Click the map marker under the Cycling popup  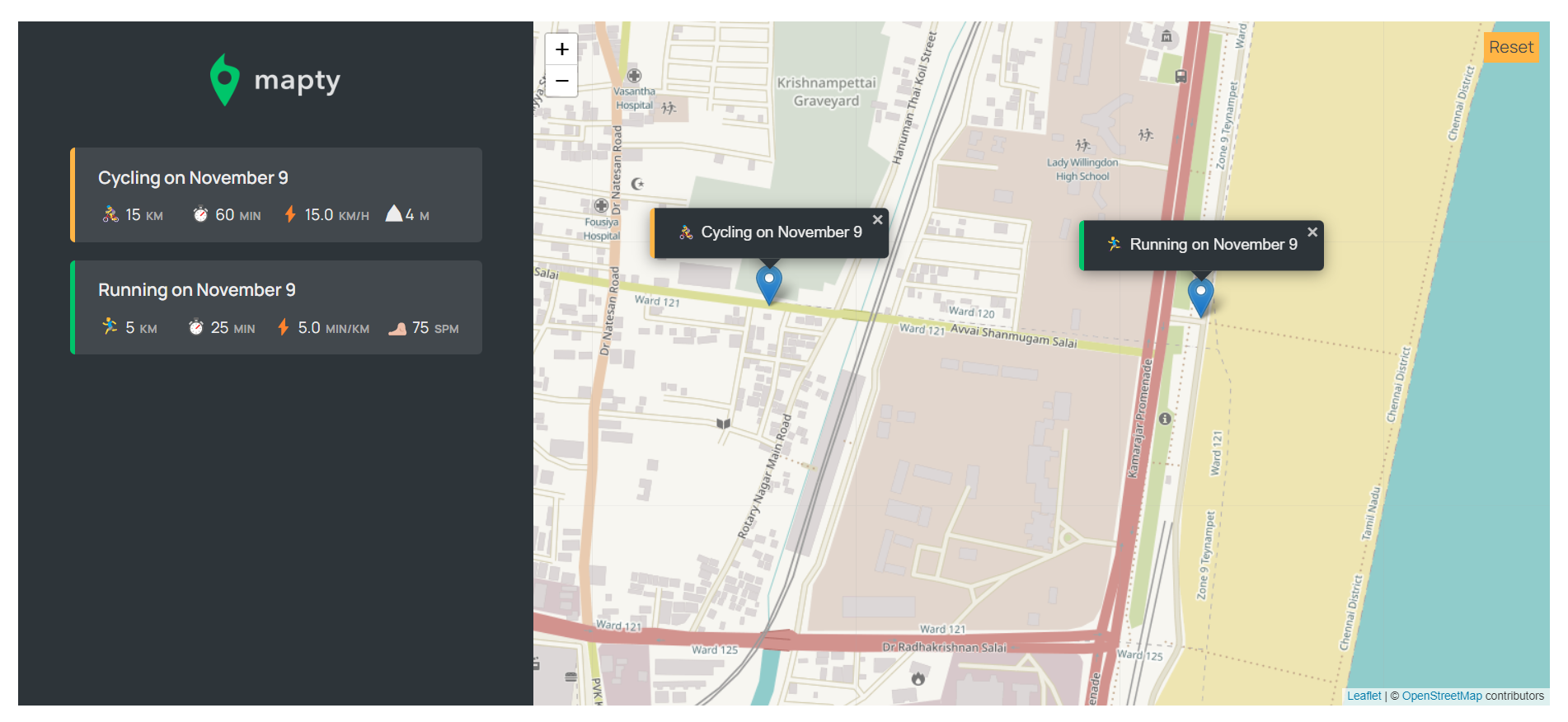click(x=769, y=284)
